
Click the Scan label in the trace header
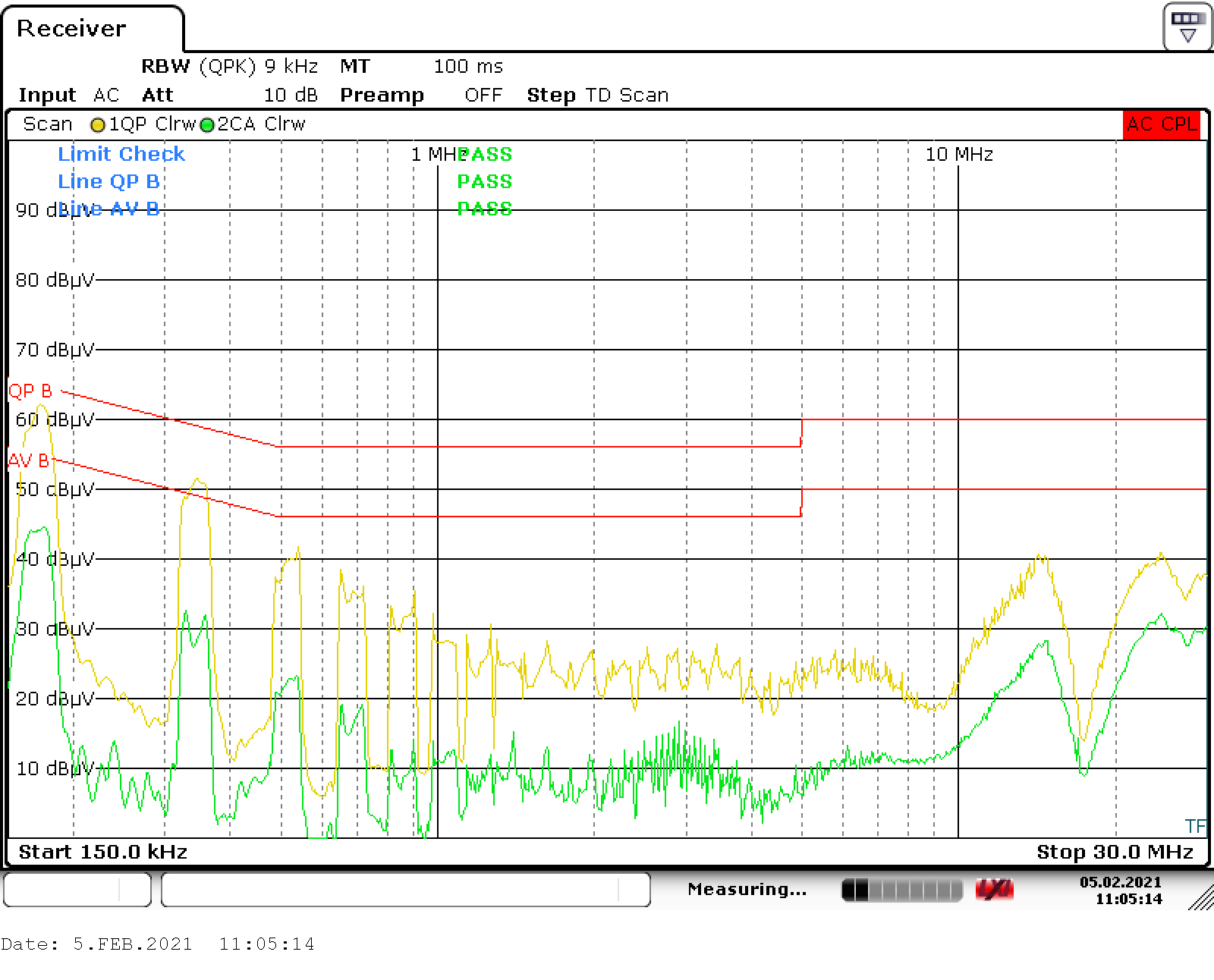[48, 124]
